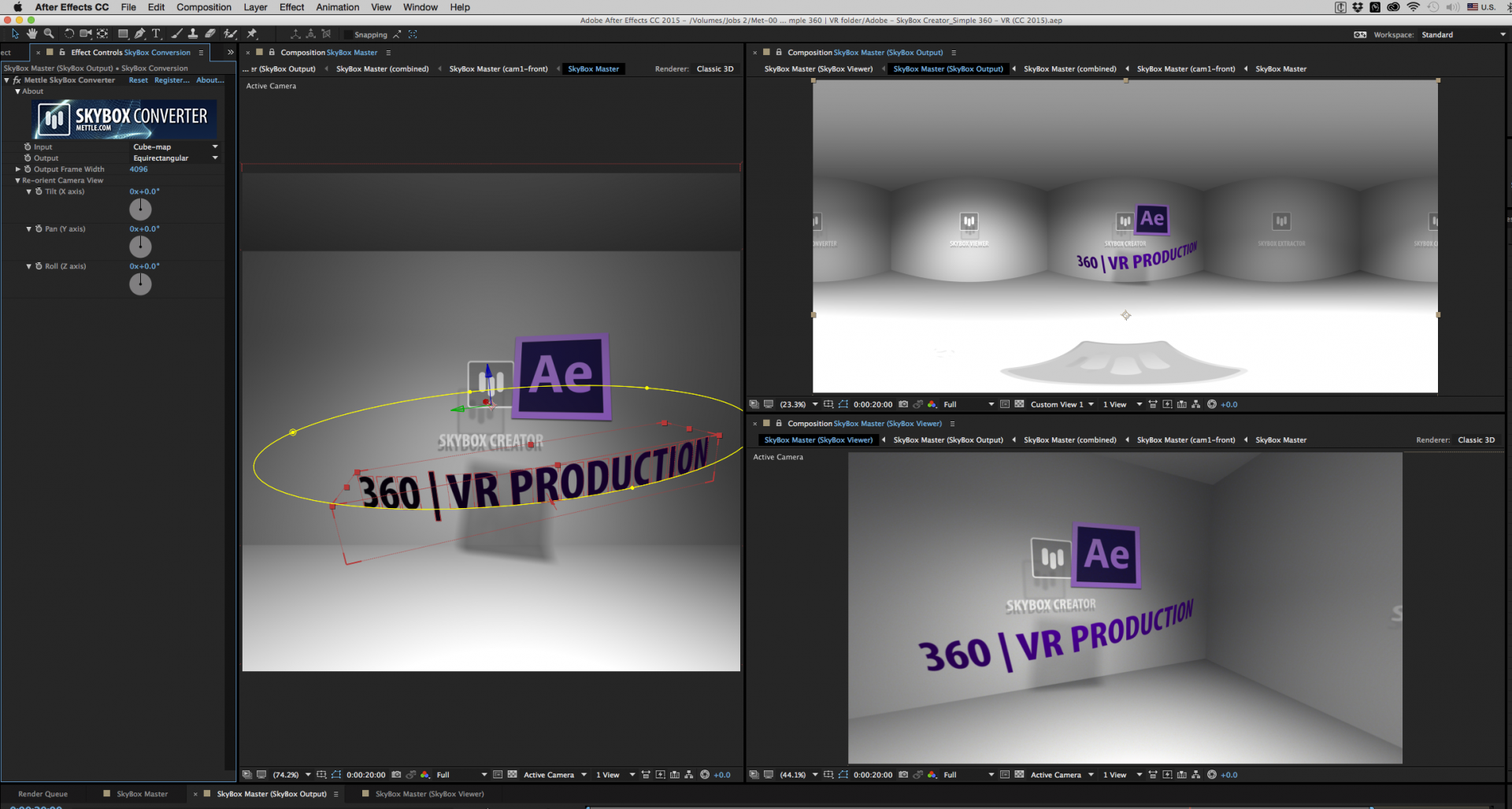Select the Rotation tool
The height and width of the screenshot is (809, 1512).
pos(69,34)
